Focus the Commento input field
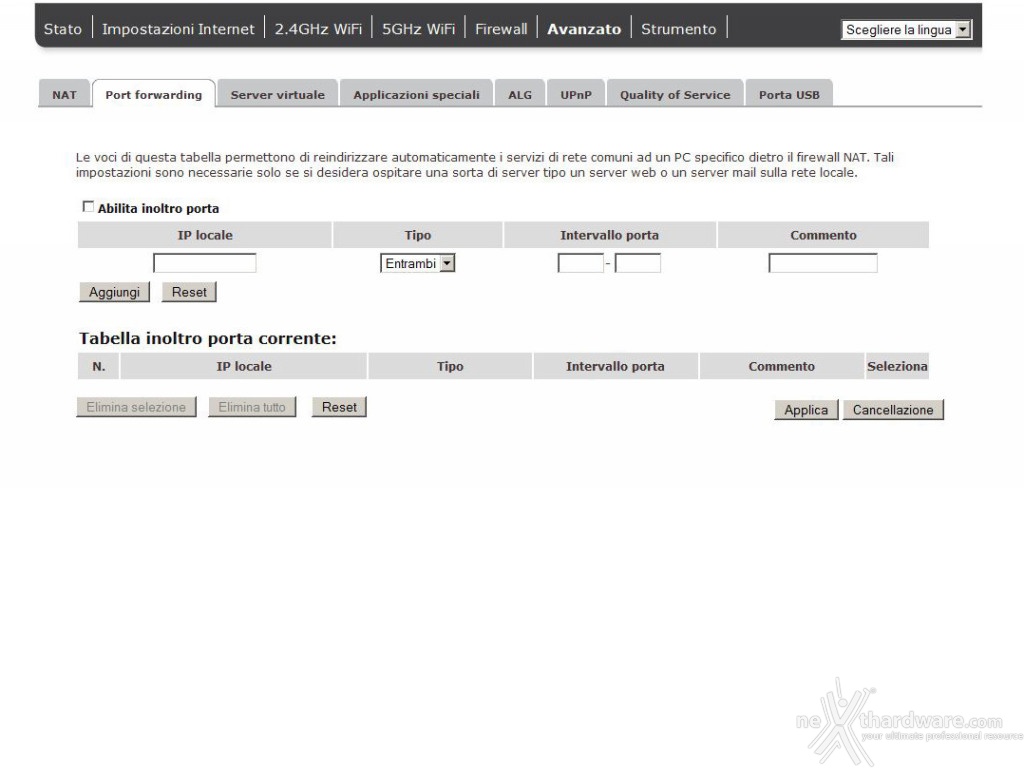 click(x=823, y=263)
